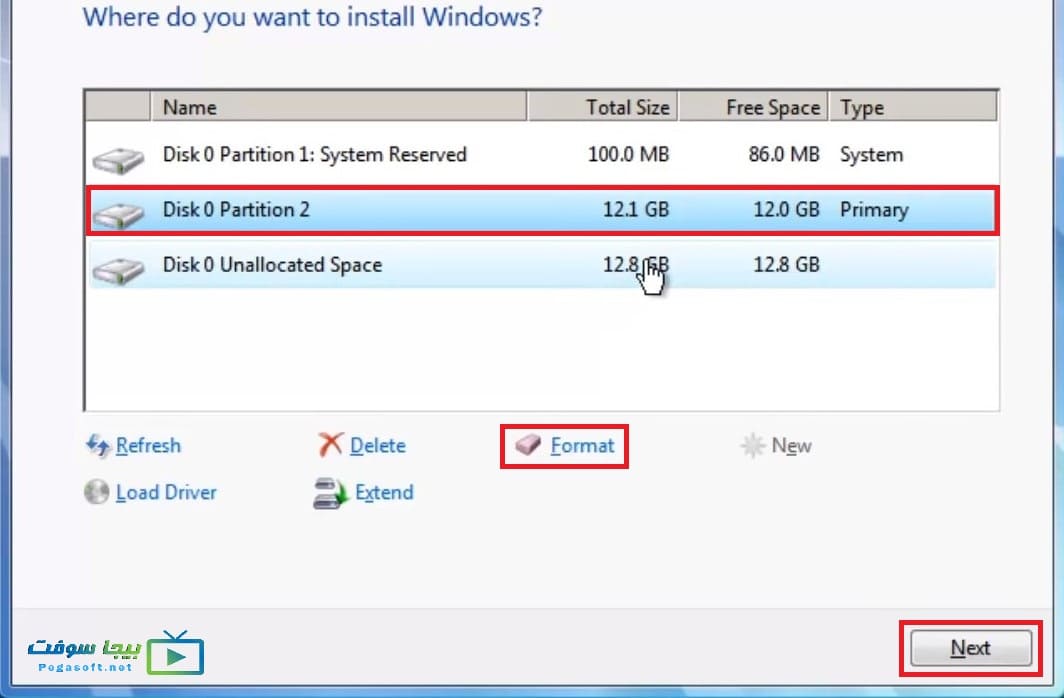Viewport: 1064px width, 698px height.
Task: Click the 12.0 GB free space cell
Action: [786, 210]
